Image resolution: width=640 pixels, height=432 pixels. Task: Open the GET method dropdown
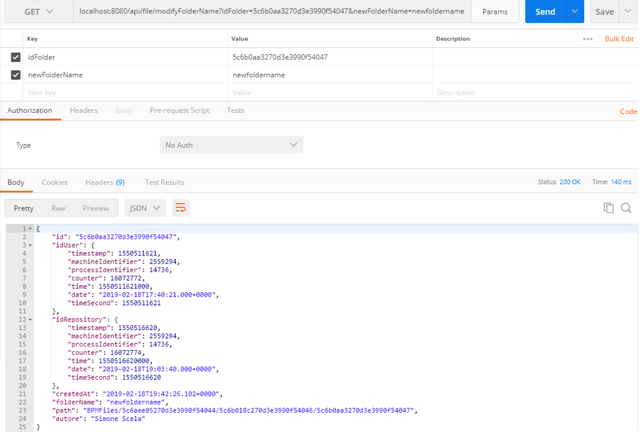tap(38, 11)
